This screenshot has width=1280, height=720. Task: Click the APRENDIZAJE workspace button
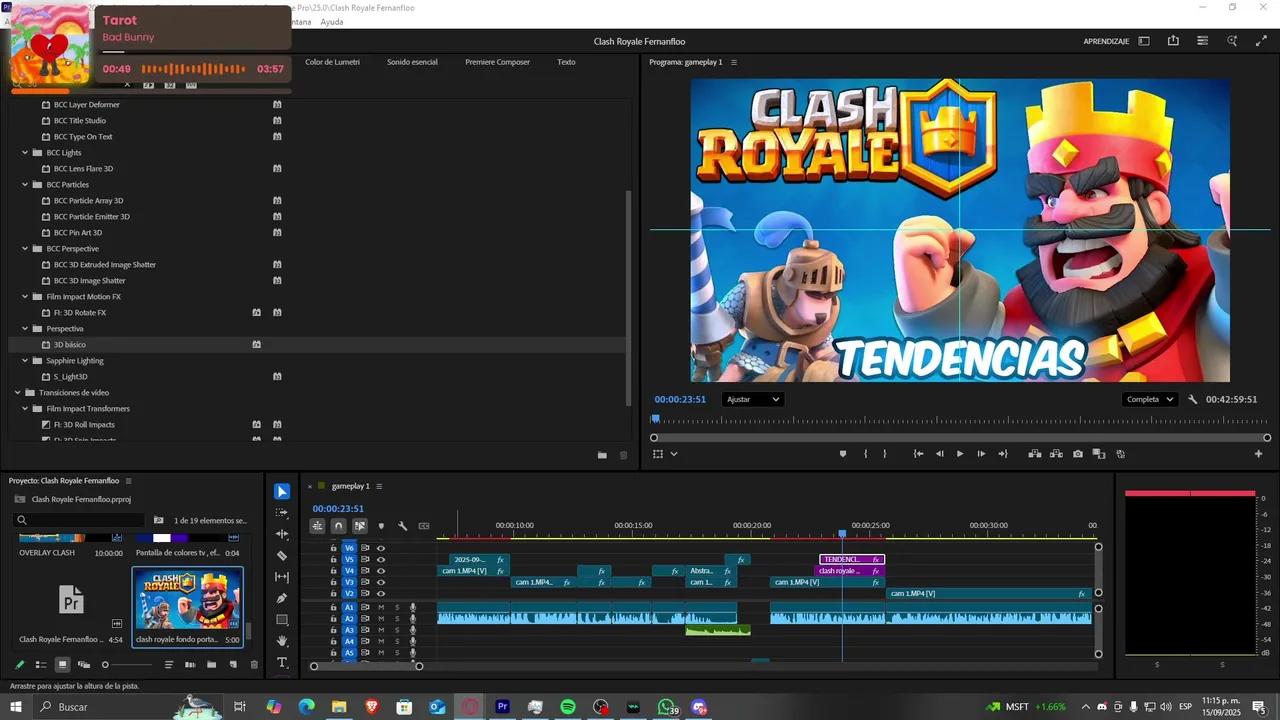pos(1106,41)
